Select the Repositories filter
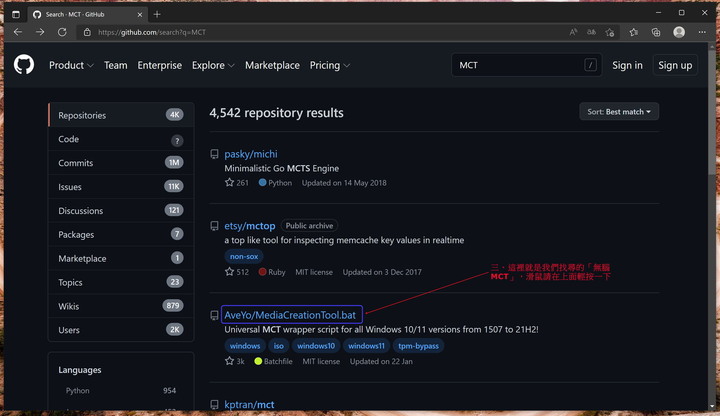 [121, 115]
